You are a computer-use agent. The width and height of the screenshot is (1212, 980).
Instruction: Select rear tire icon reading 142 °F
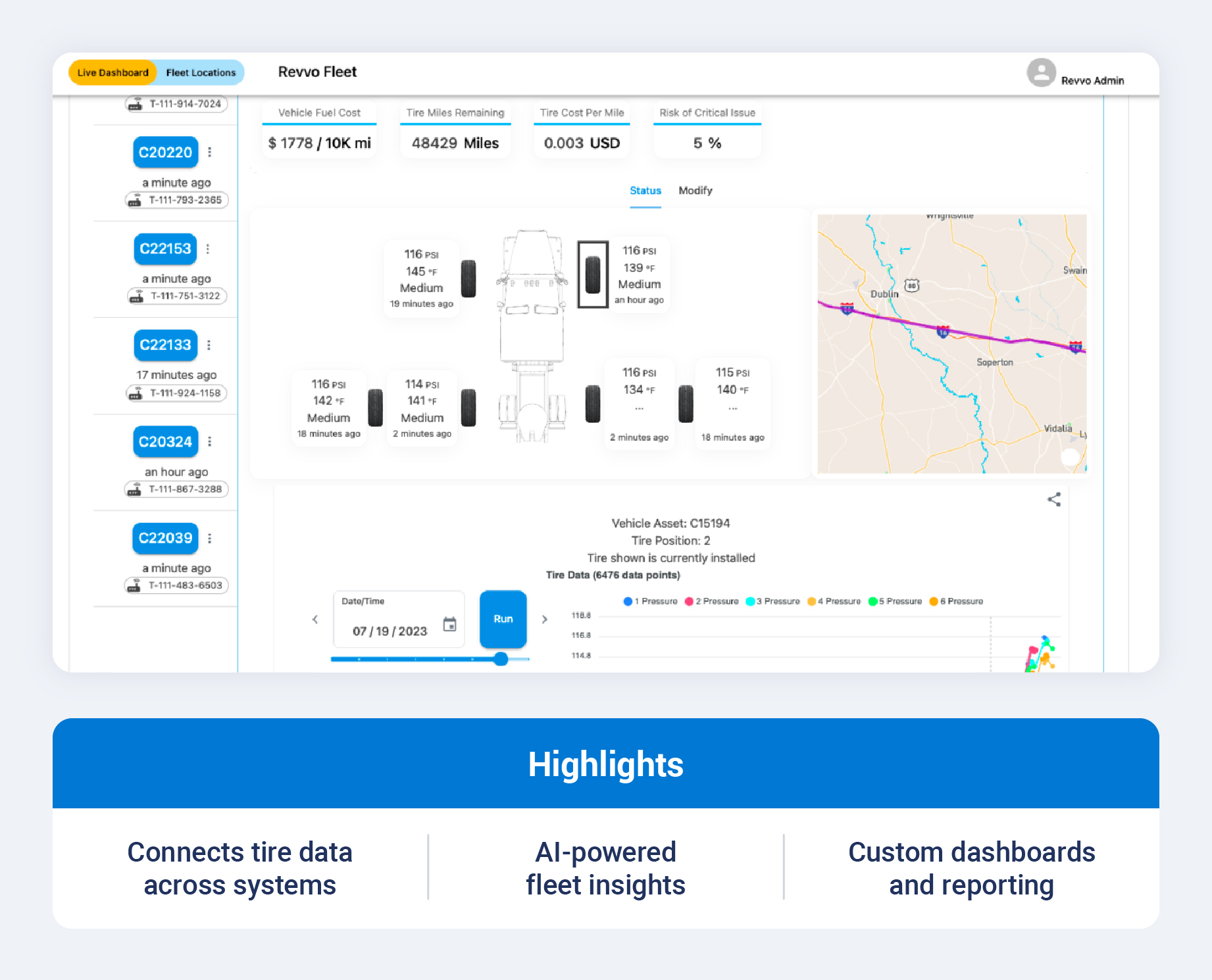point(376,408)
